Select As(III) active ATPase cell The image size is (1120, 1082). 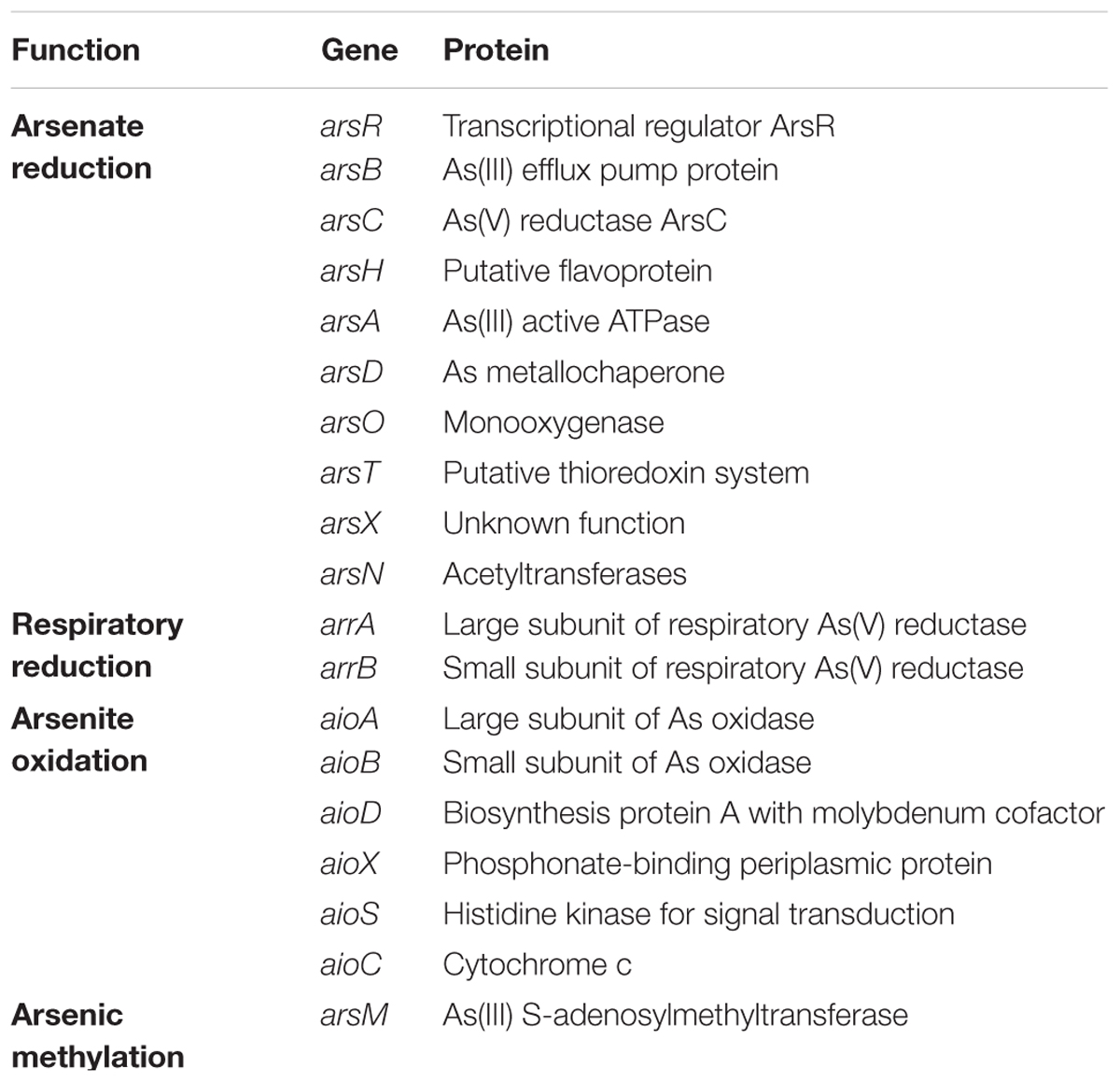(x=576, y=321)
